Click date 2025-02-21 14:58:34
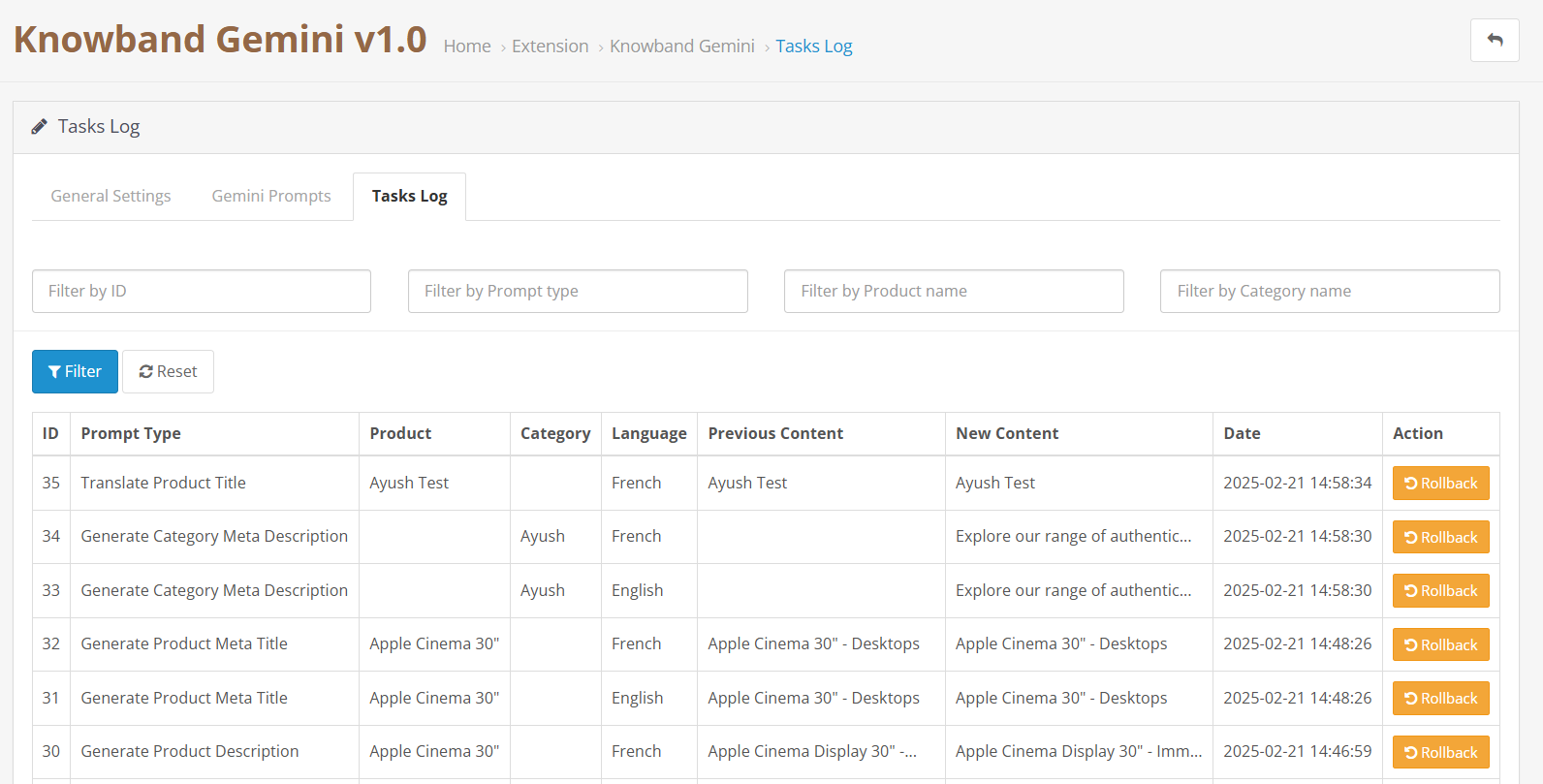1543x784 pixels. tap(1297, 483)
